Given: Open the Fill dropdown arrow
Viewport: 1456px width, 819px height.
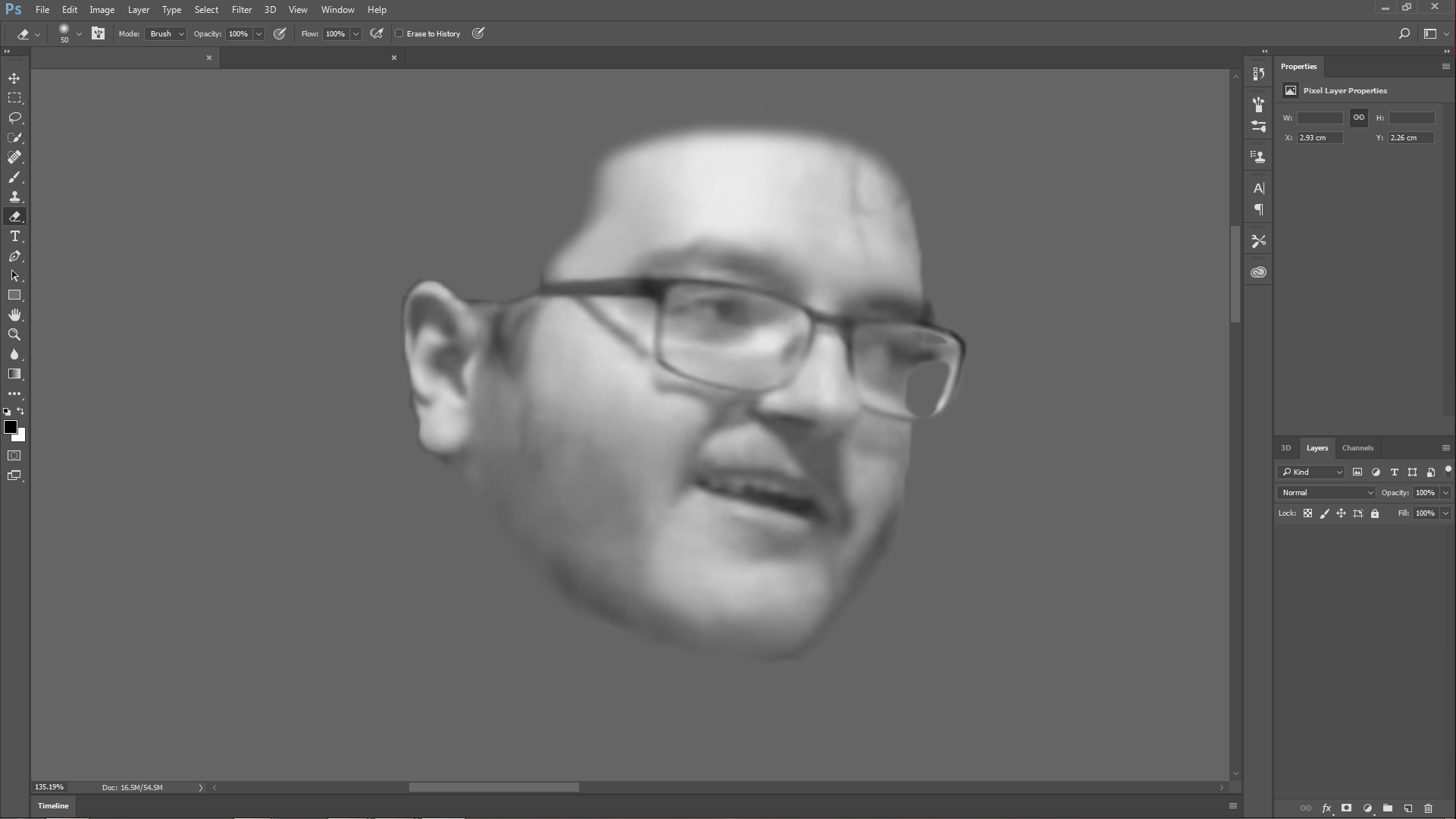Looking at the screenshot, I should [x=1445, y=513].
